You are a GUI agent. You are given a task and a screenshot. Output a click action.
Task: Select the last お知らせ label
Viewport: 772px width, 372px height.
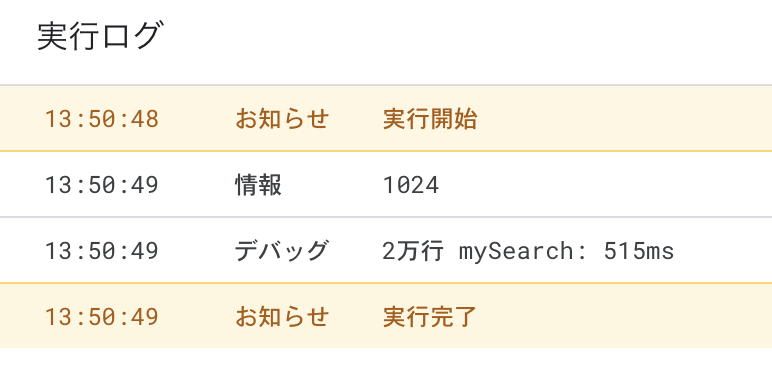pyautogui.click(x=282, y=316)
